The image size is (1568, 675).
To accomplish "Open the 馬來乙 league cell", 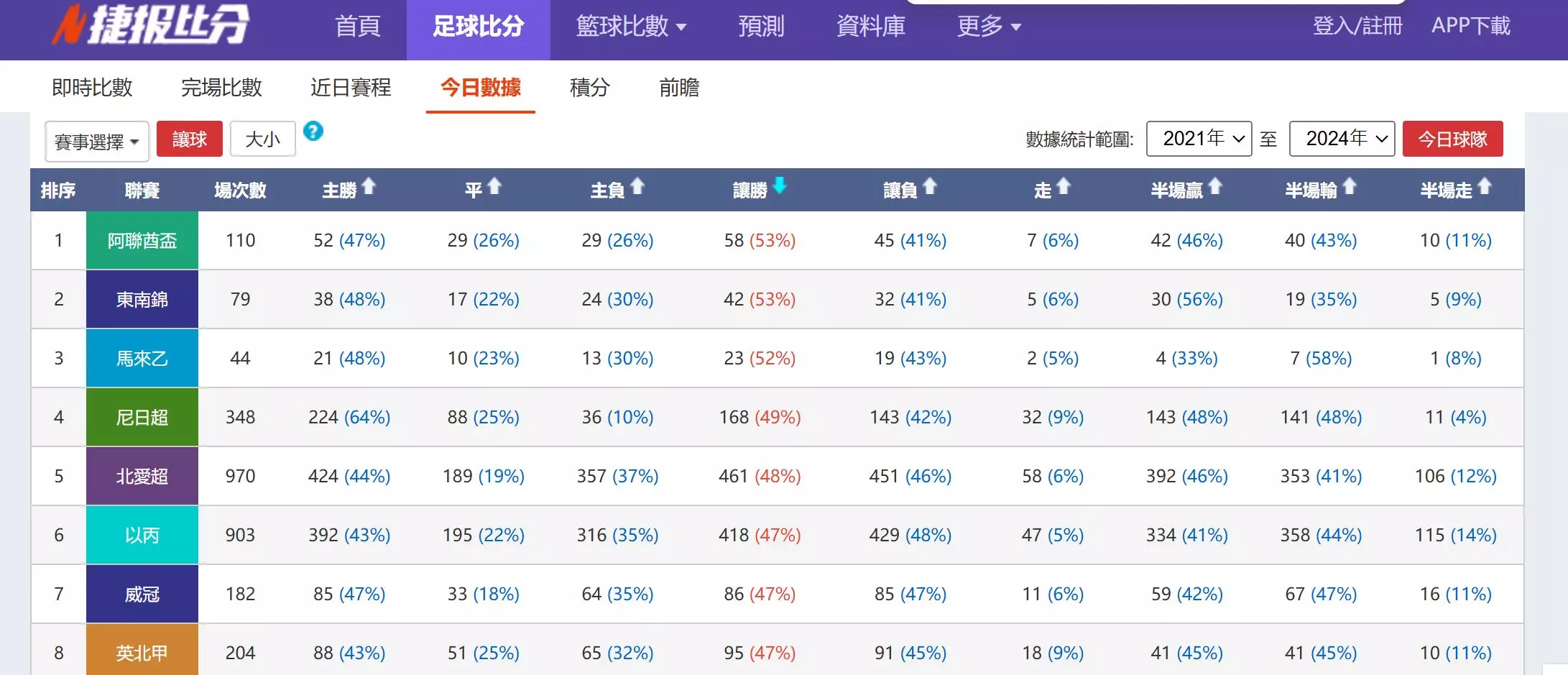I will click(142, 358).
